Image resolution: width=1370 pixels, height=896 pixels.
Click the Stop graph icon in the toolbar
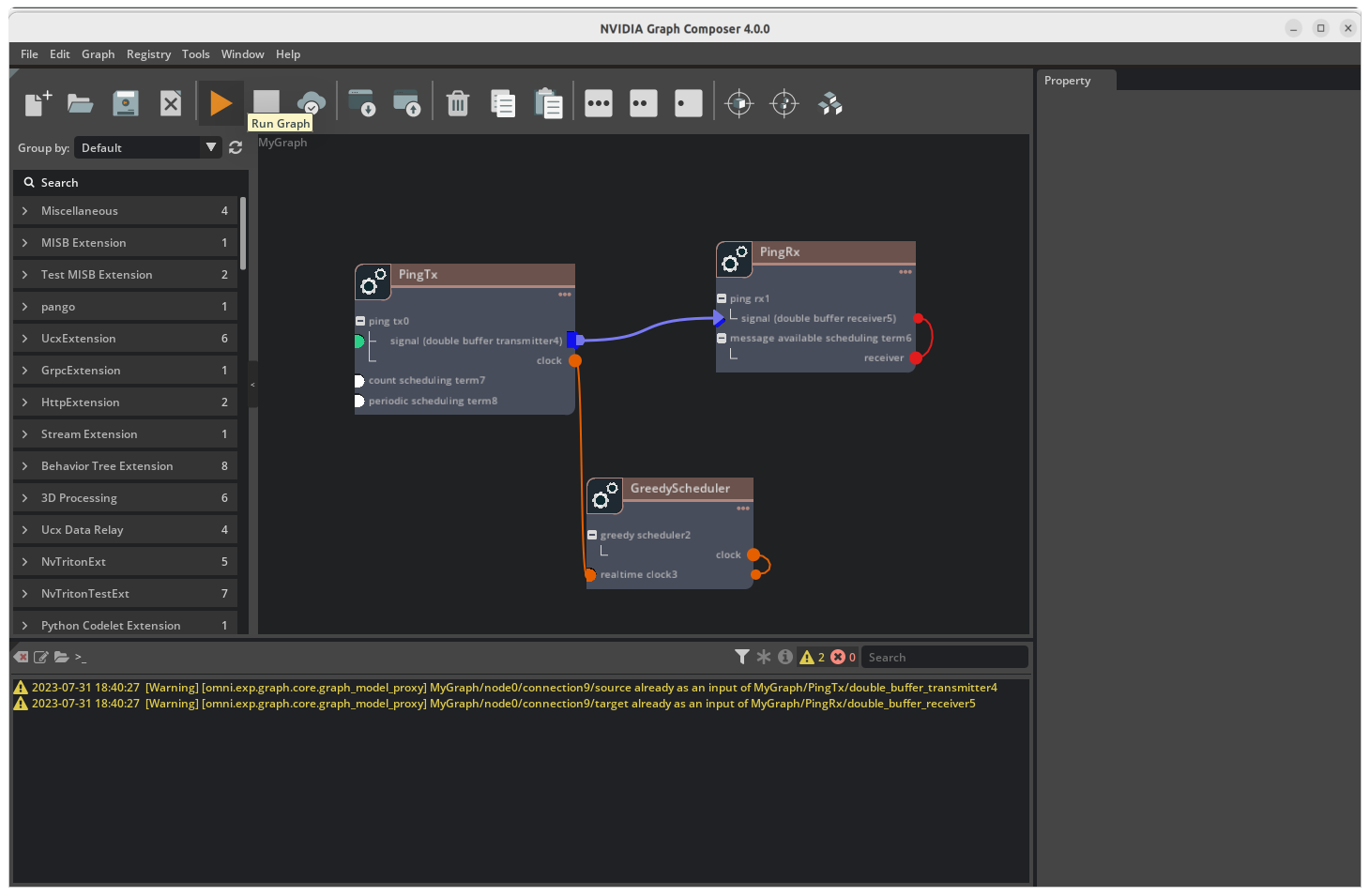tap(266, 103)
